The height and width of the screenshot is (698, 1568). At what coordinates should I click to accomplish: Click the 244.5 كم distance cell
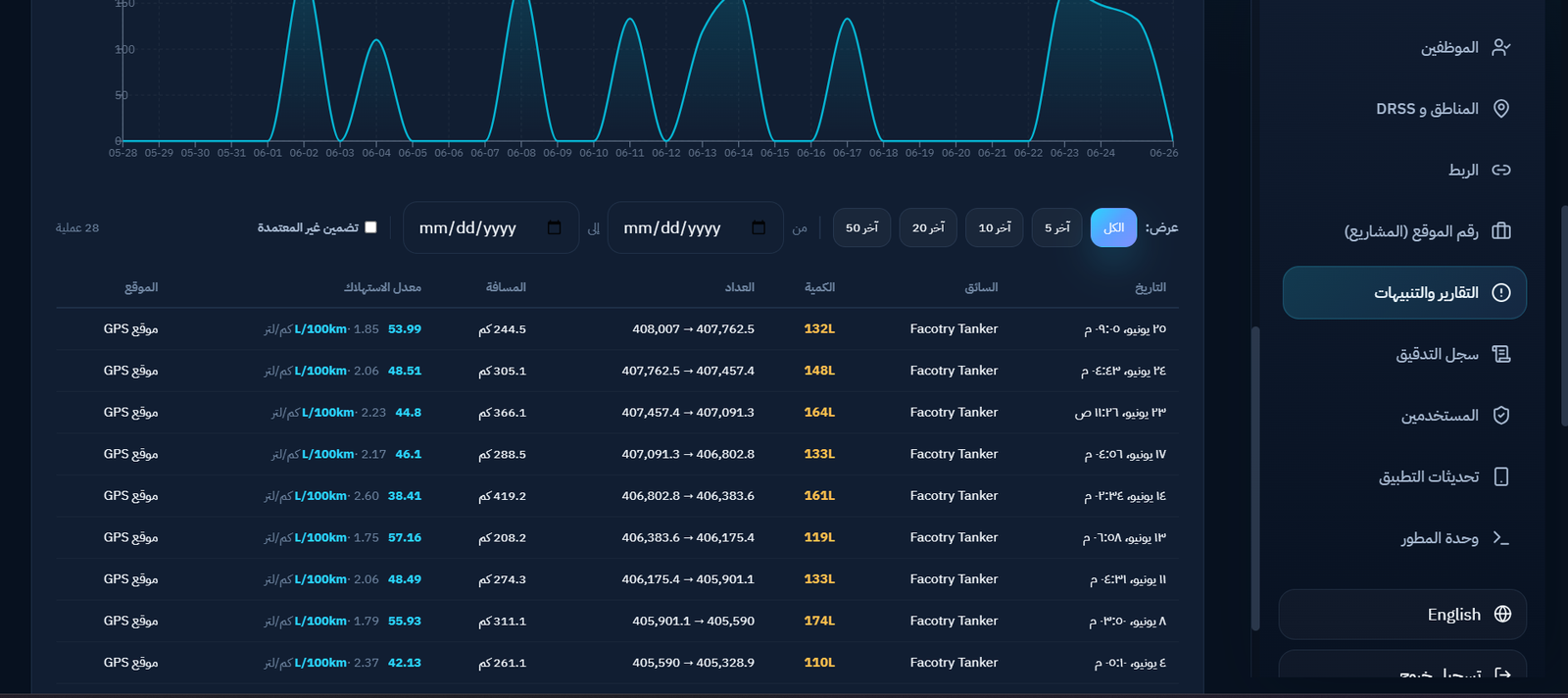point(502,329)
